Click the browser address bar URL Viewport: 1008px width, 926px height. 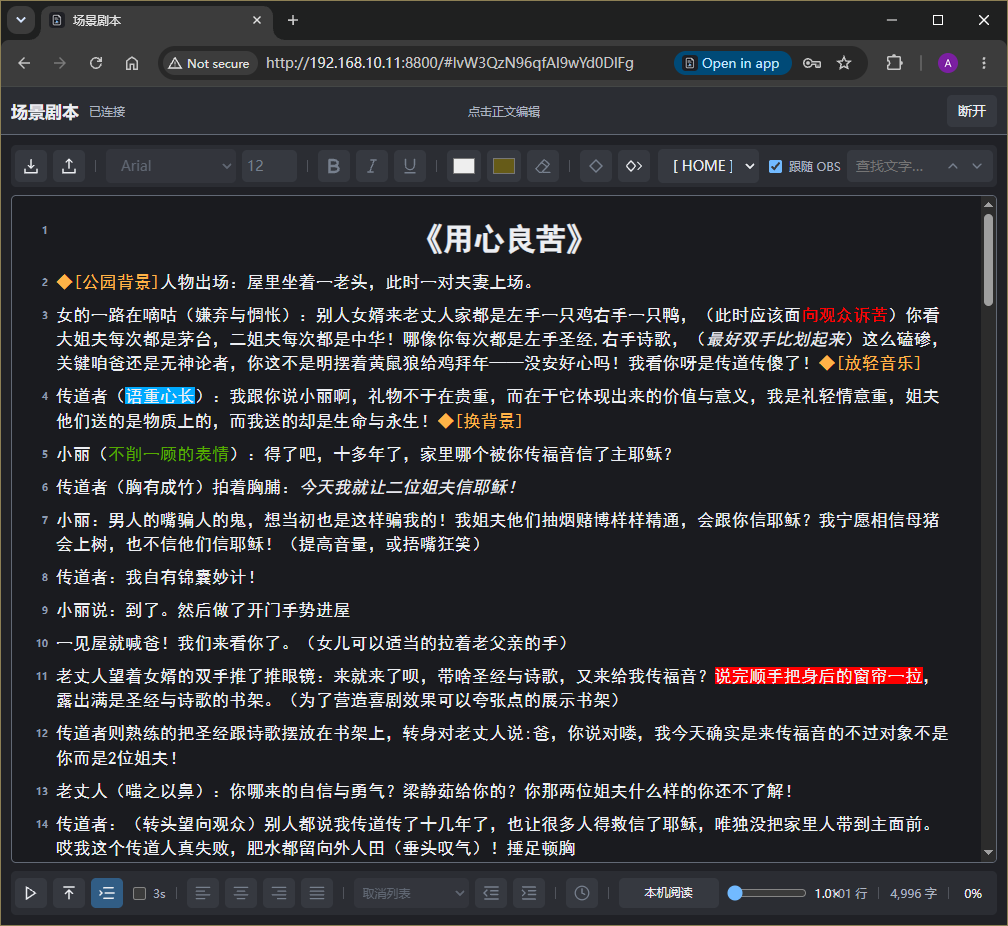[x=449, y=63]
